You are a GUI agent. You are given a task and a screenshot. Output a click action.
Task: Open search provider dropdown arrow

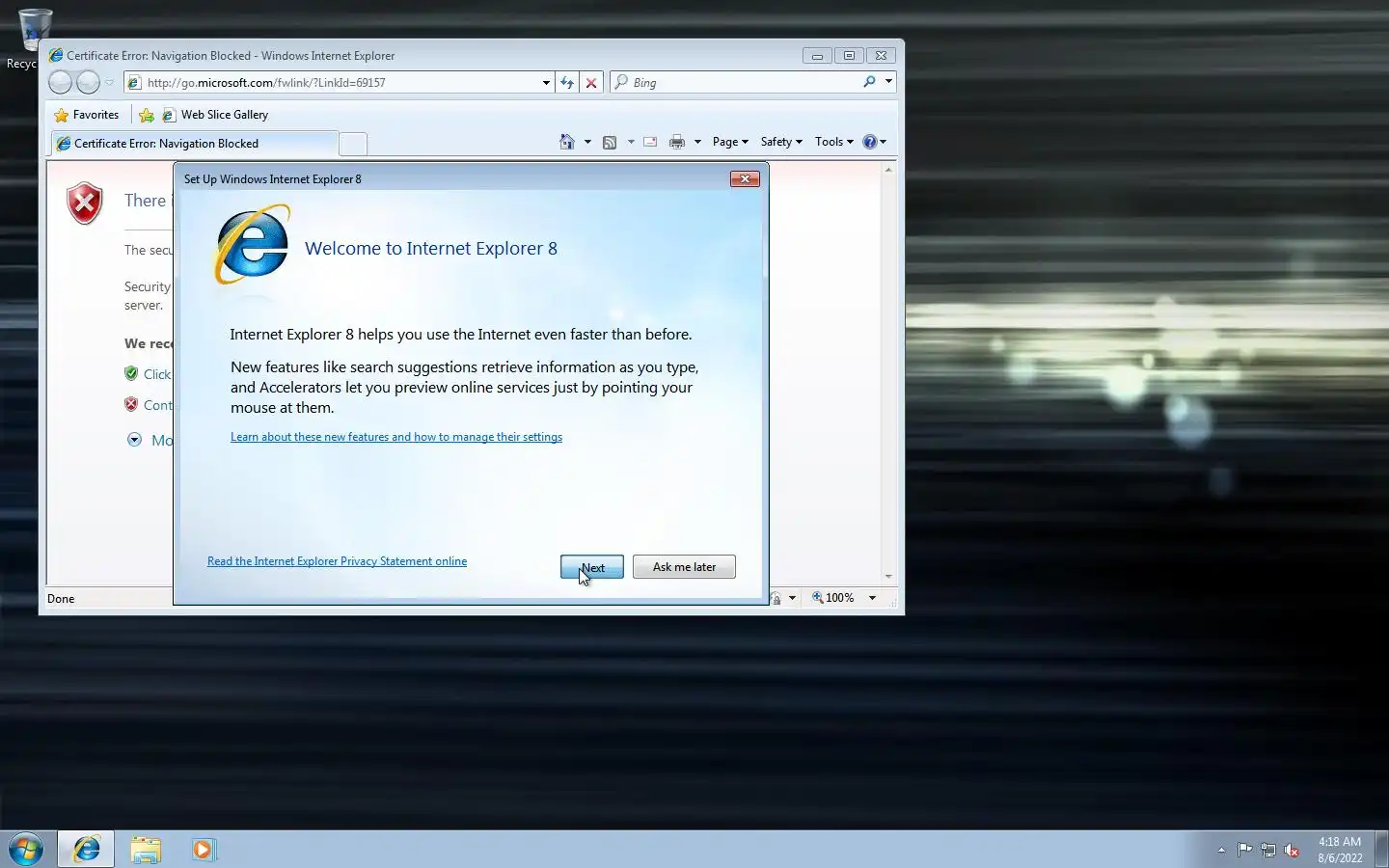[x=888, y=82]
